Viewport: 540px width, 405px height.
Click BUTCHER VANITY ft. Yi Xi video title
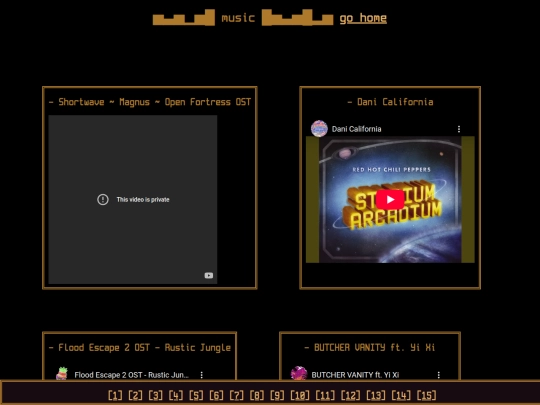pos(355,375)
